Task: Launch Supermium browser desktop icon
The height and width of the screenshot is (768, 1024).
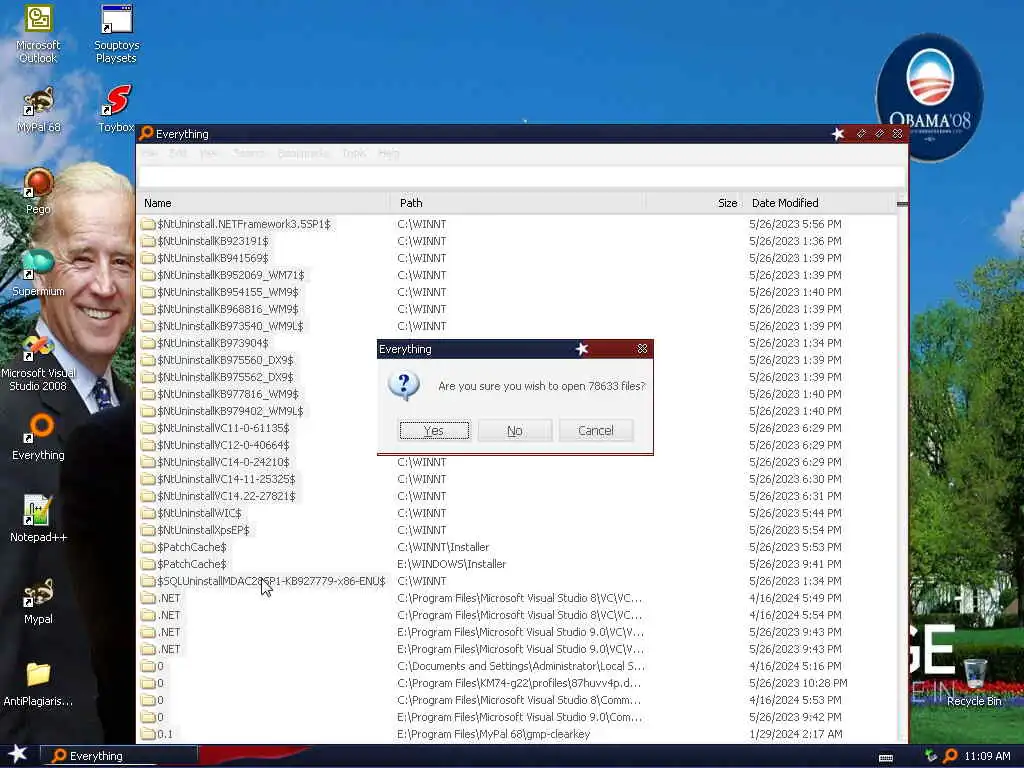Action: tap(38, 273)
